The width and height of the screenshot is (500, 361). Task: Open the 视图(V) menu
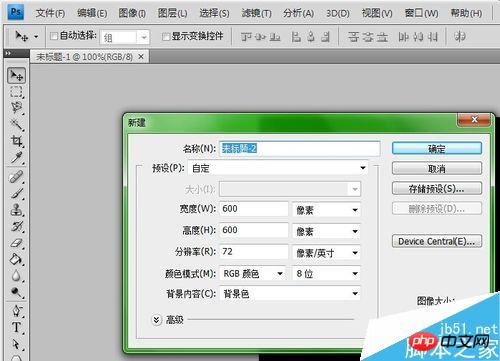coord(377,13)
